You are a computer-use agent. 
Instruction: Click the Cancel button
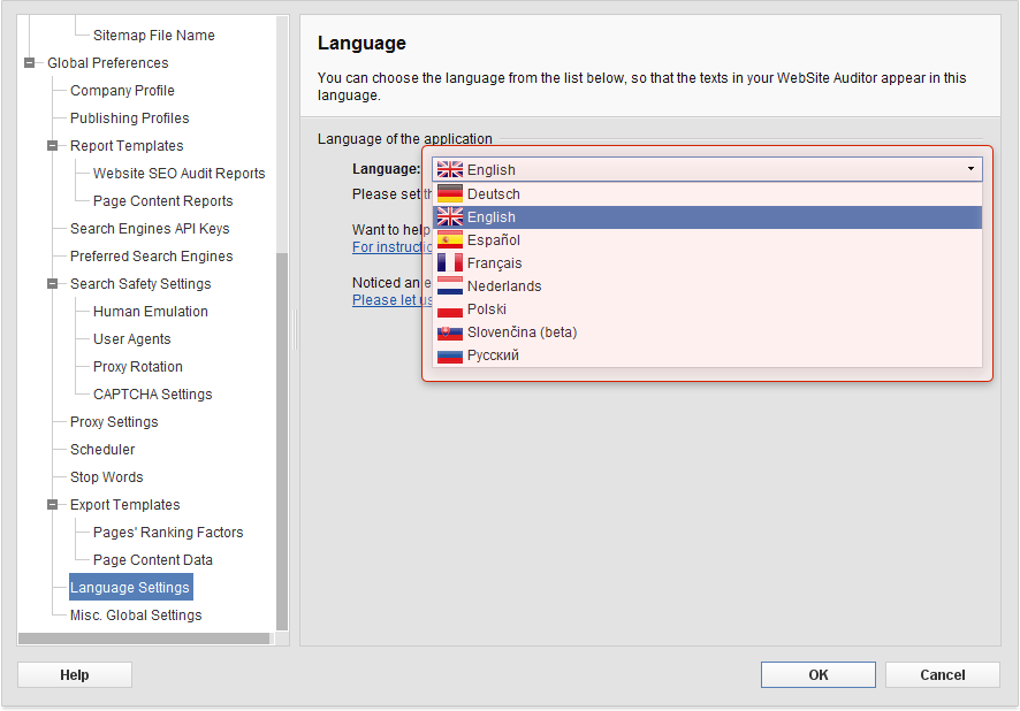(943, 675)
